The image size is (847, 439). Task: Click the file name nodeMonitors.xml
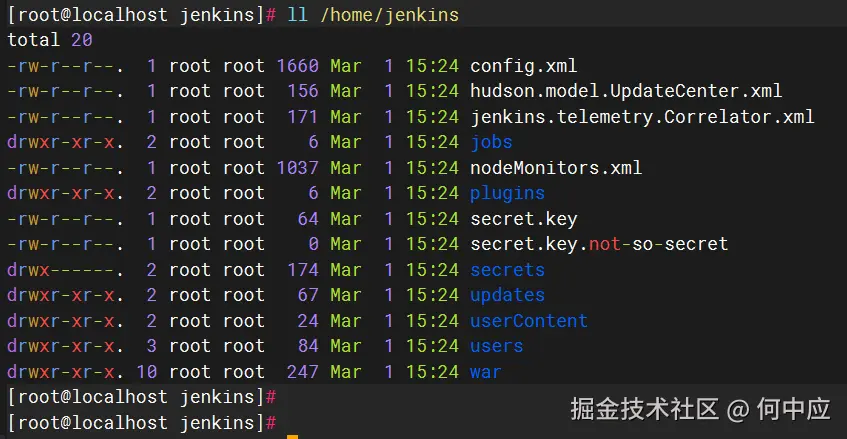point(556,168)
